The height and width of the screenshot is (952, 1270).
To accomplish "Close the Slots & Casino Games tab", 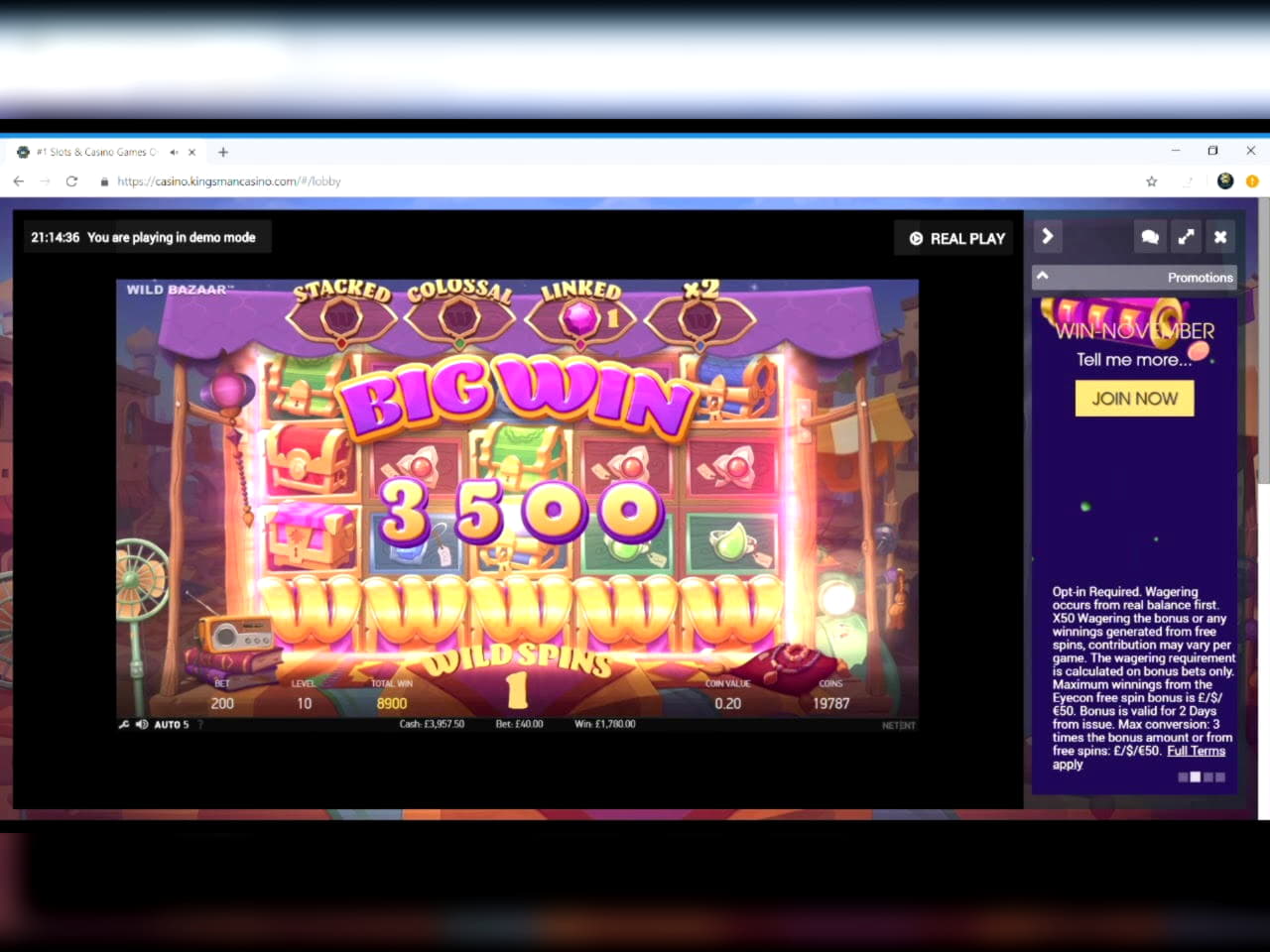I will pos(191,152).
